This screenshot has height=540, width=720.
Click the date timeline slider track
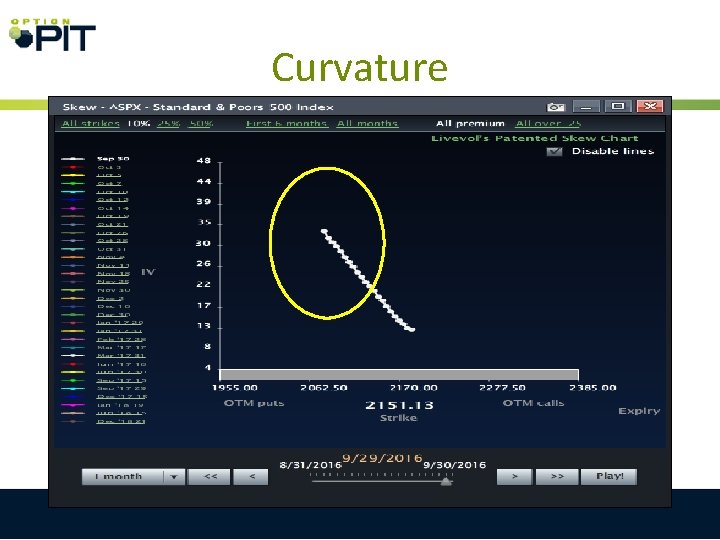(381, 481)
